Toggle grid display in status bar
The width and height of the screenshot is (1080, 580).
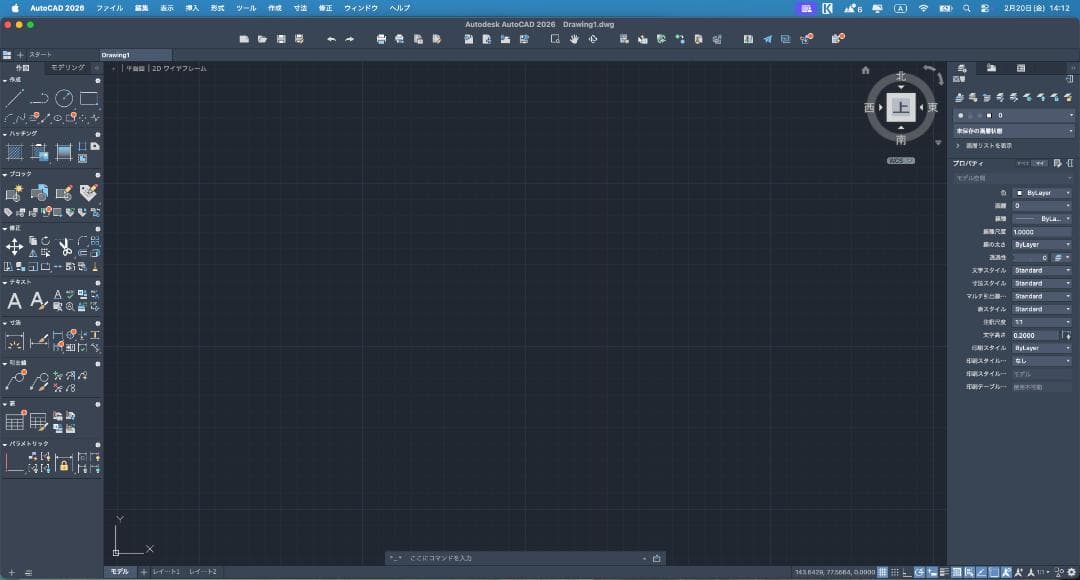coord(883,572)
